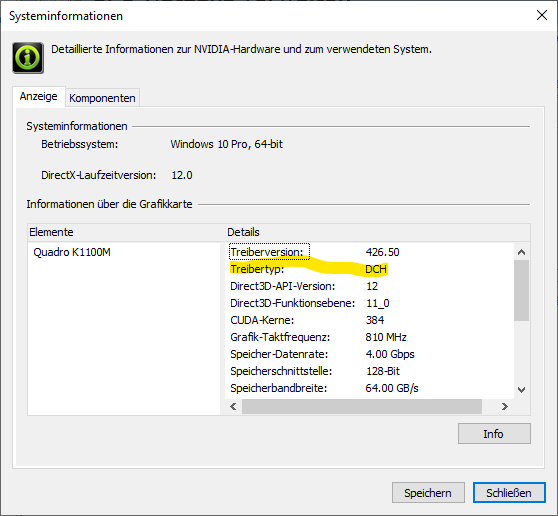
Task: Click the Speichern button
Action: [428, 493]
